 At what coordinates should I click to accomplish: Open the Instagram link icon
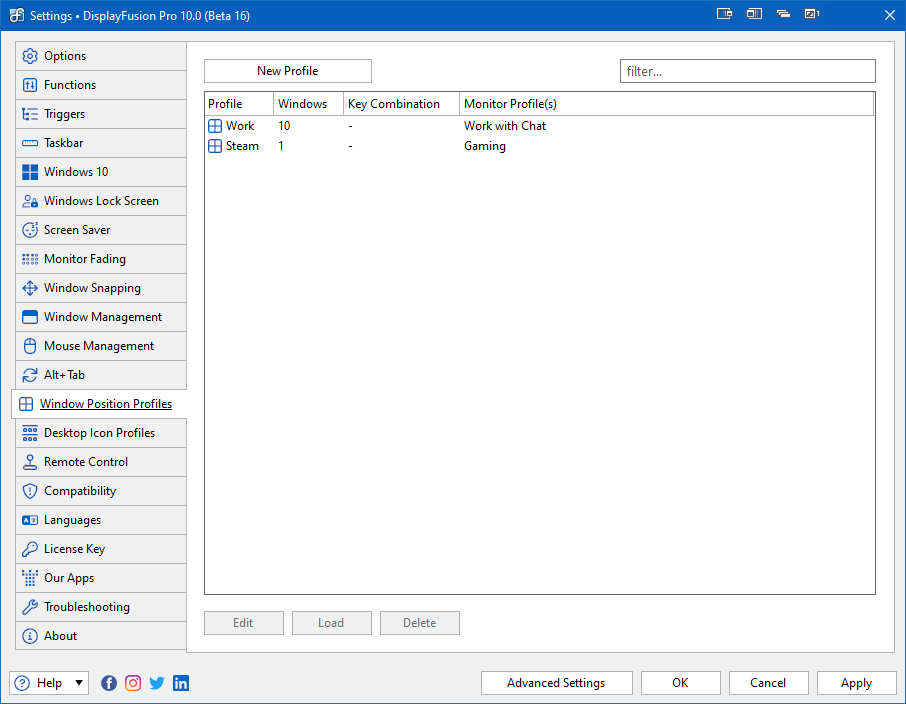click(133, 683)
